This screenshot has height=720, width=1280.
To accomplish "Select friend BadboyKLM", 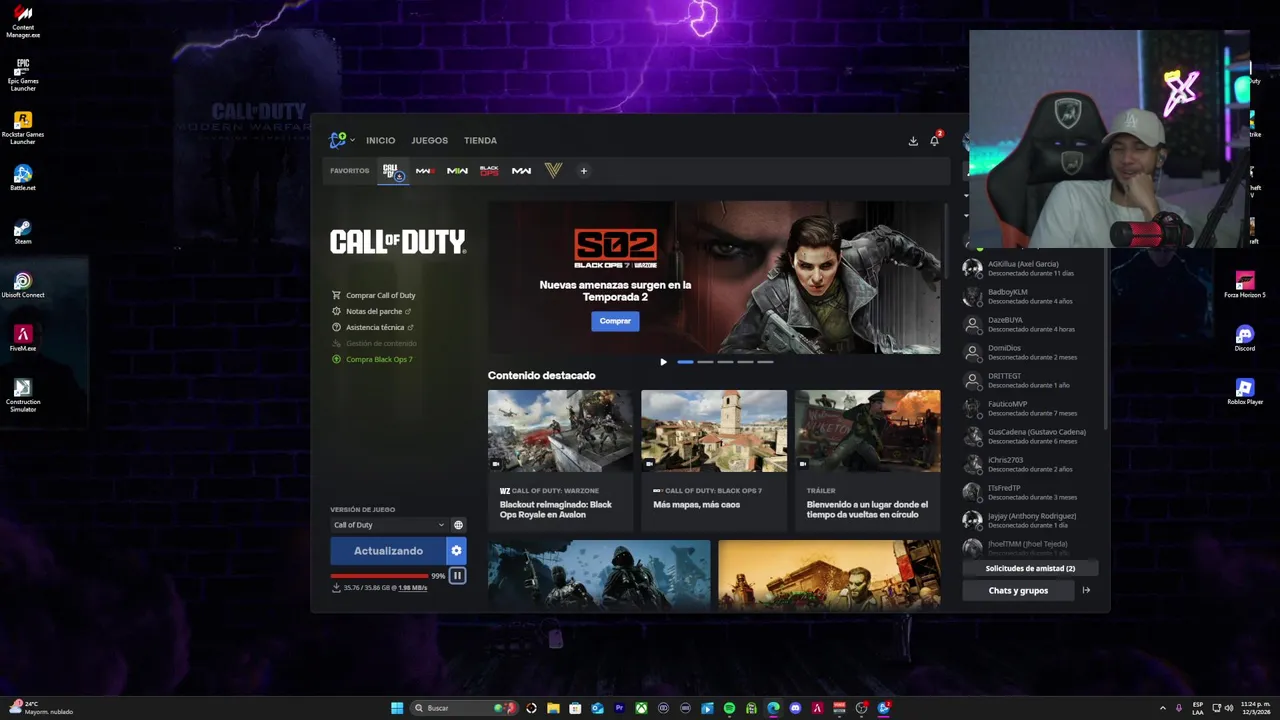I will tap(1030, 296).
